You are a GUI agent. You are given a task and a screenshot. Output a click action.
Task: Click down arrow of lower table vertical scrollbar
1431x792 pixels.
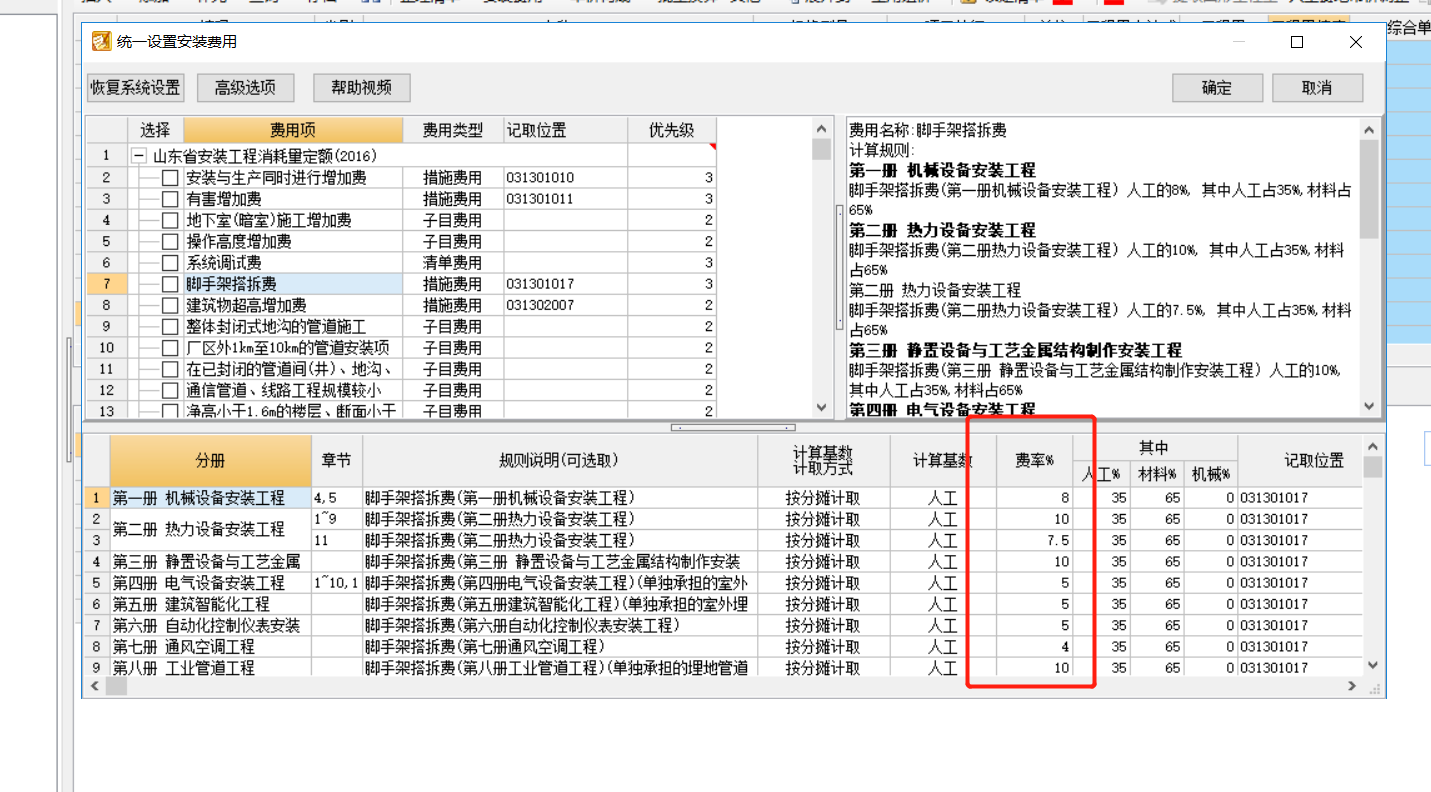[1373, 666]
